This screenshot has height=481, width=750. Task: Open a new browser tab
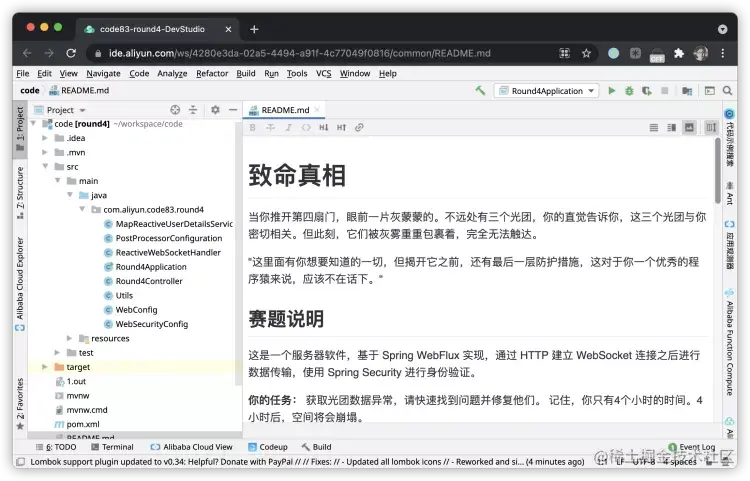[x=254, y=29]
